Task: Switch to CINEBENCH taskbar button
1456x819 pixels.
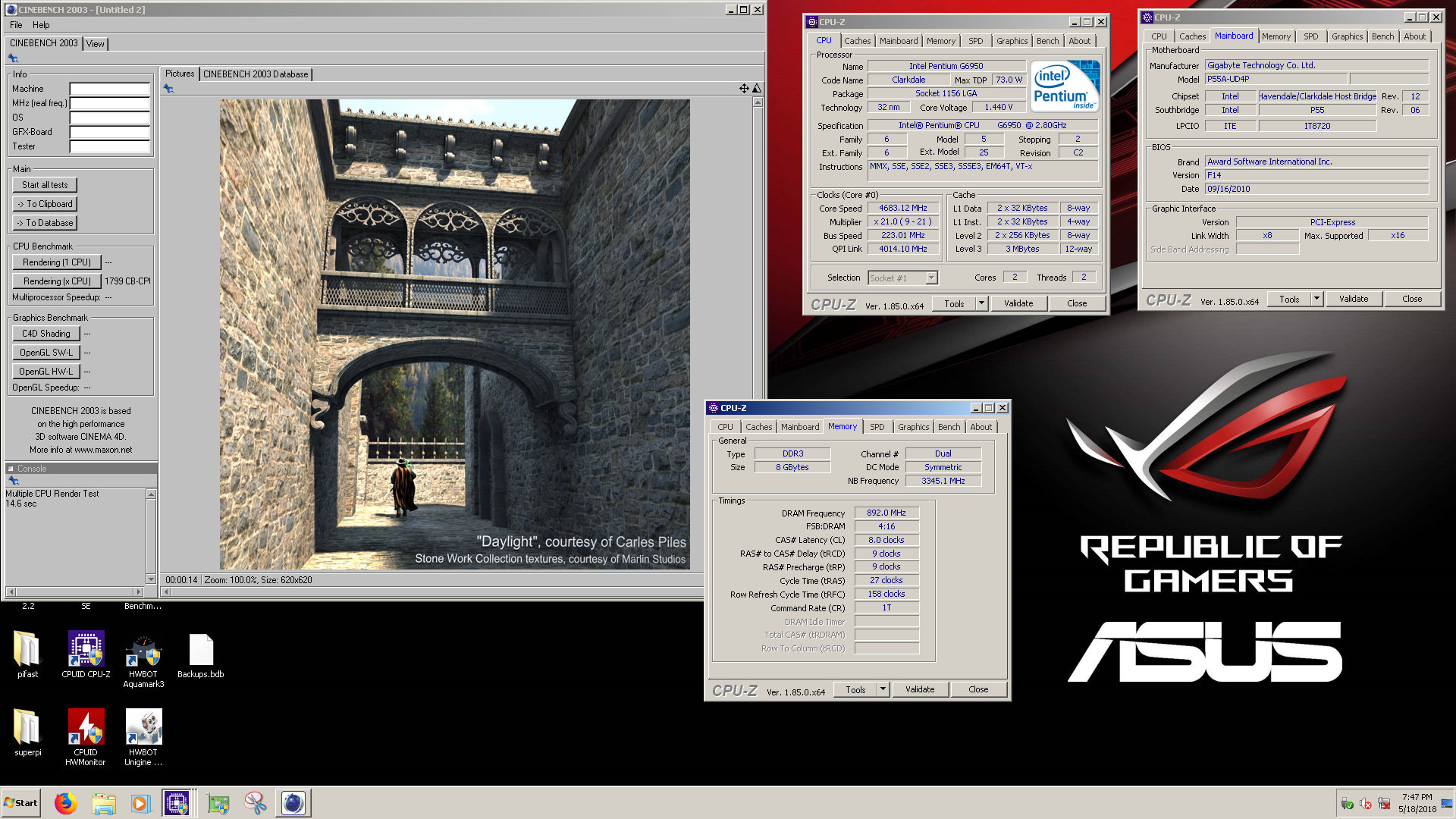Action: coord(293,803)
